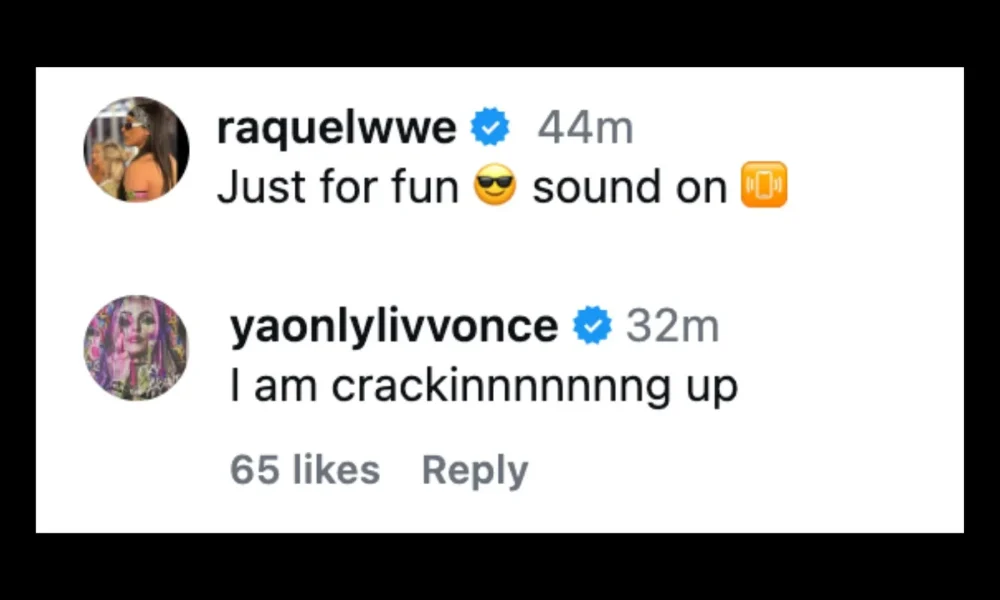The width and height of the screenshot is (1000, 600).
Task: Select the words "sound on" in caption
Action: click(629, 187)
